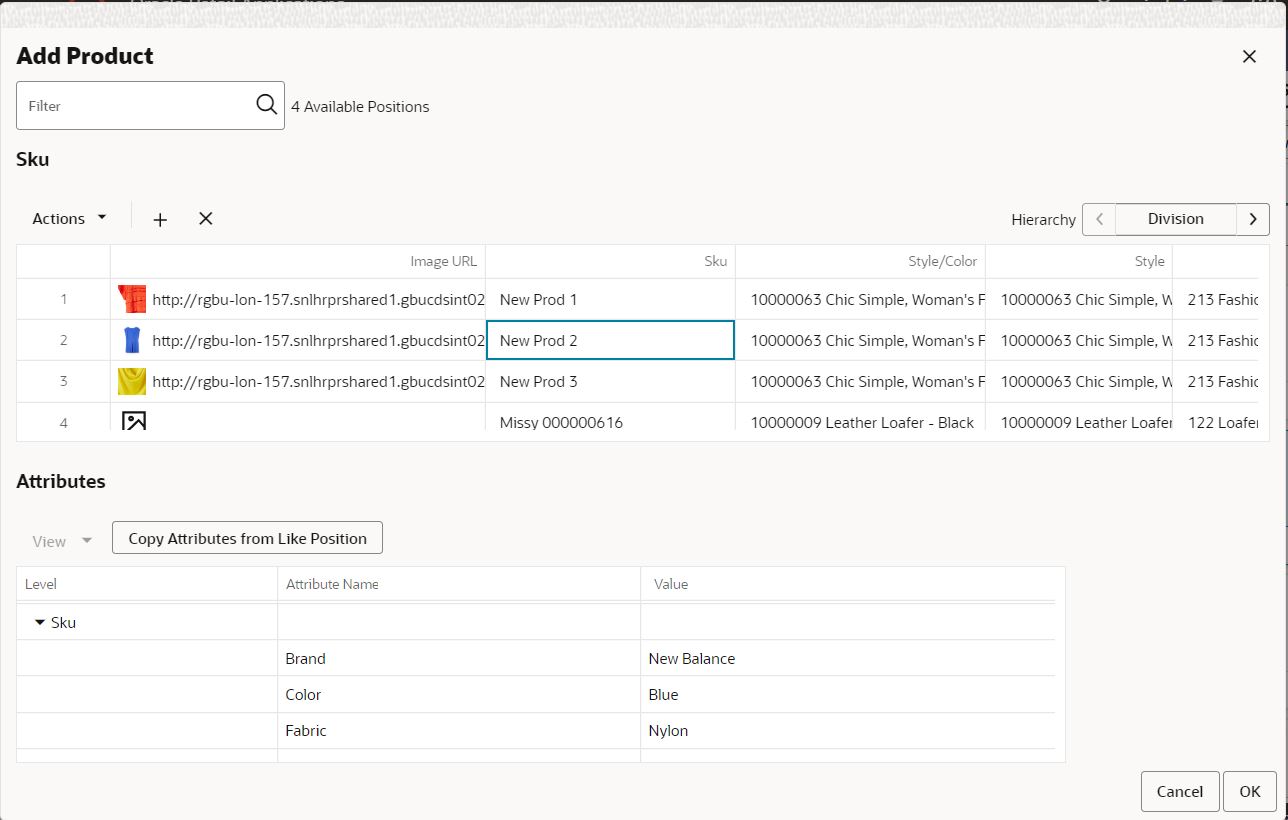This screenshot has width=1288, height=820.
Task: Click the yellow product thumbnail for New Prod 3
Action: pos(131,380)
